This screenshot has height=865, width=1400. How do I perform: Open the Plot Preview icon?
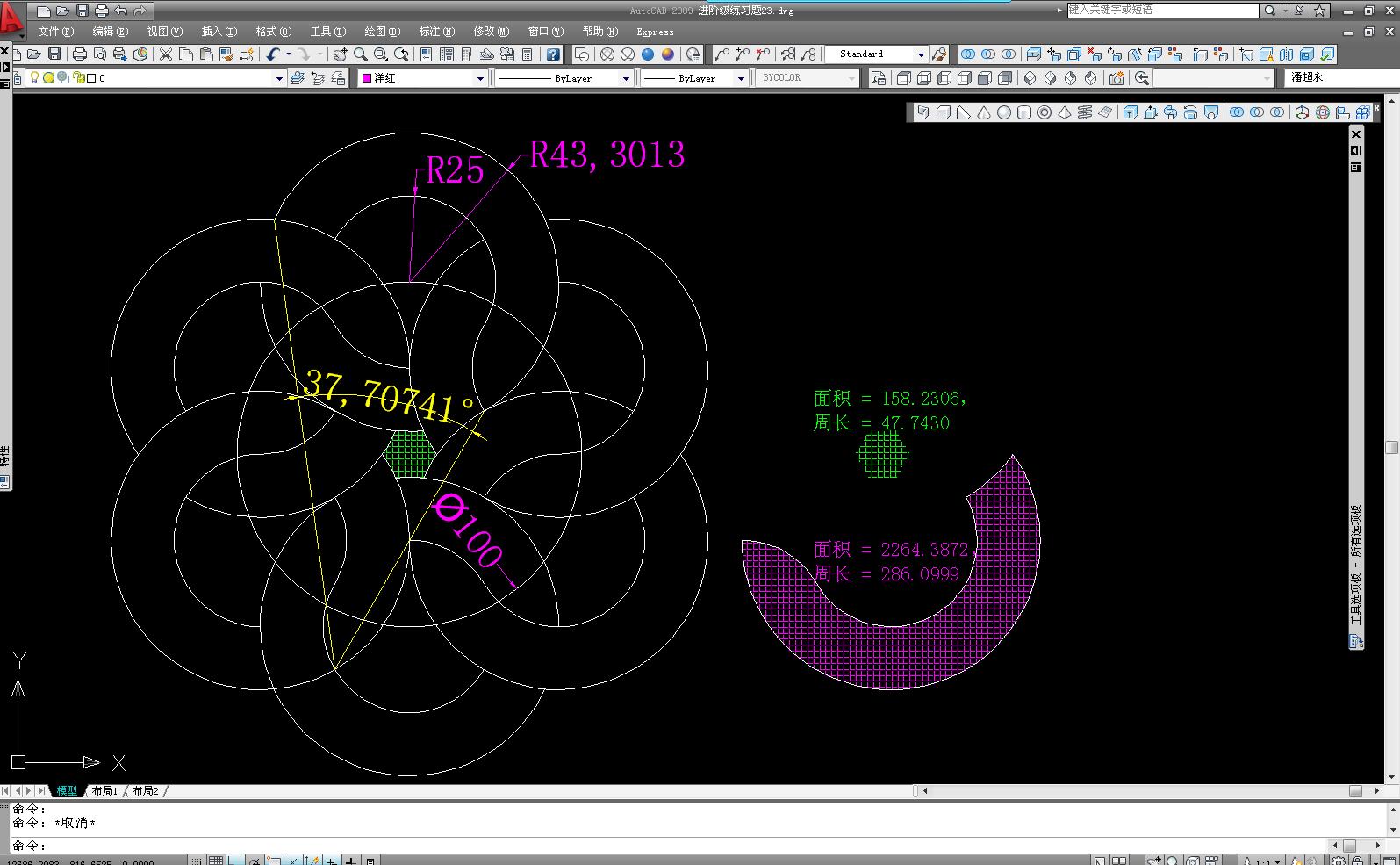[x=99, y=54]
